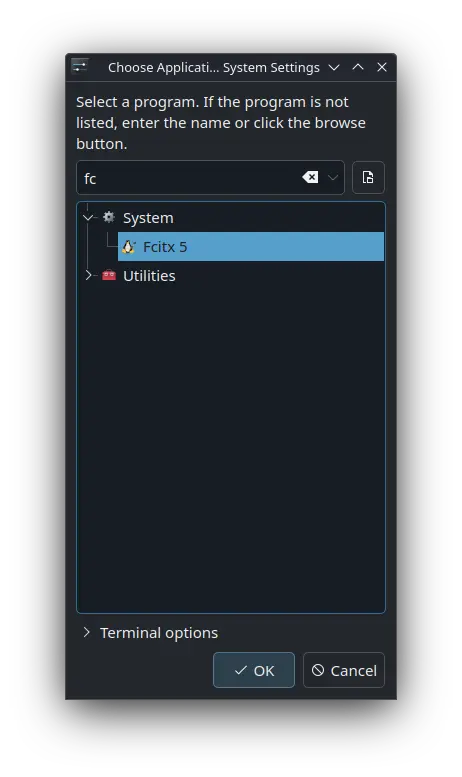Click the Terminal options label

coord(159,633)
